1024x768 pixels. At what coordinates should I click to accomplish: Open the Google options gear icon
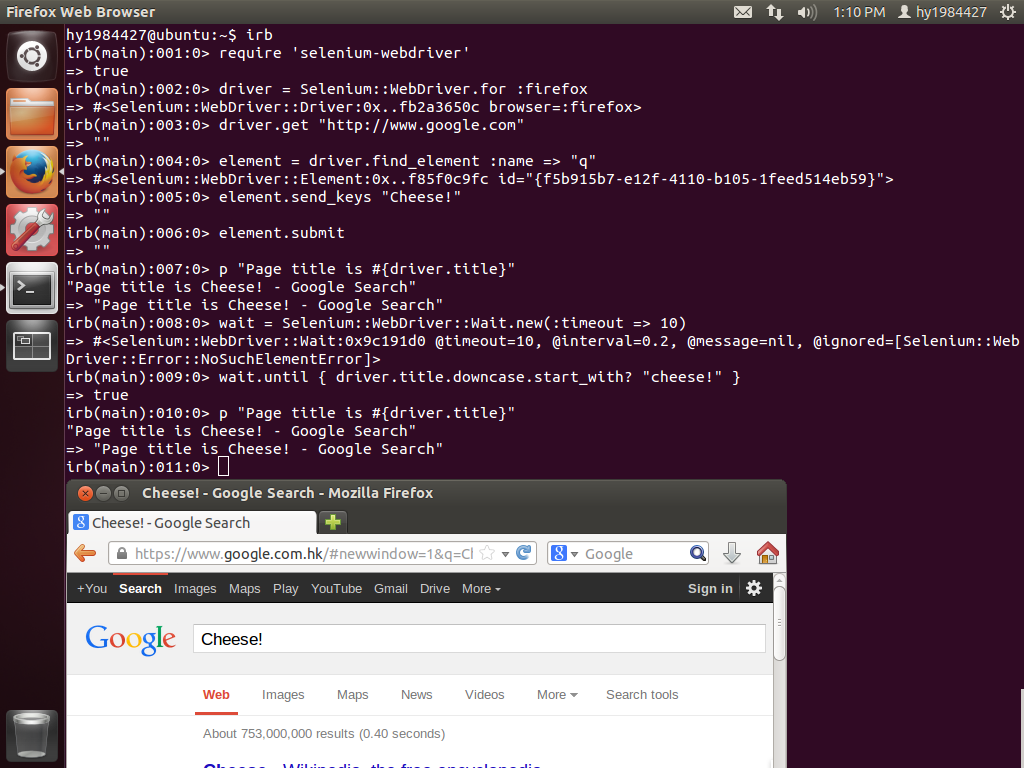pyautogui.click(x=754, y=588)
